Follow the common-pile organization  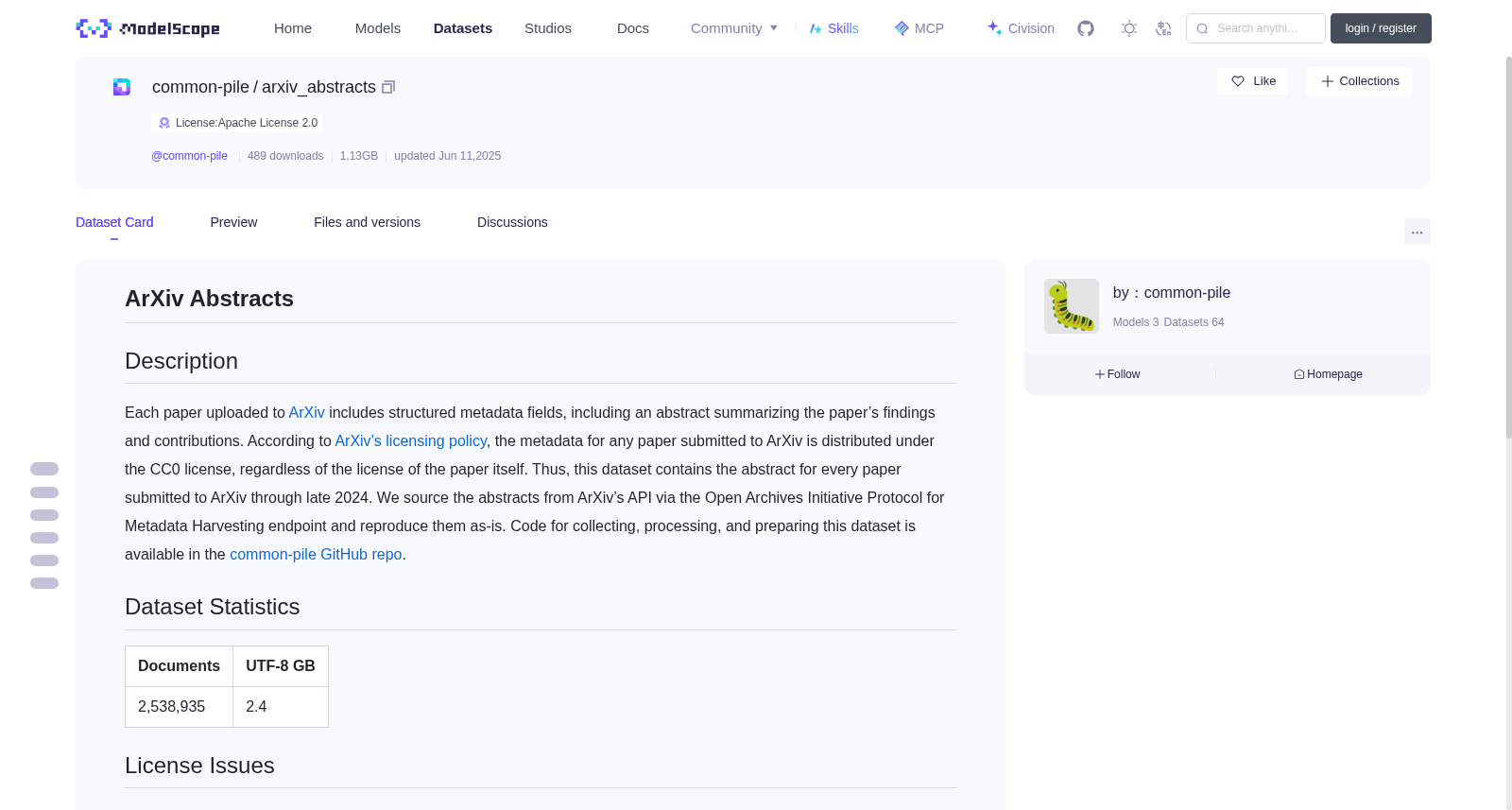[1118, 374]
